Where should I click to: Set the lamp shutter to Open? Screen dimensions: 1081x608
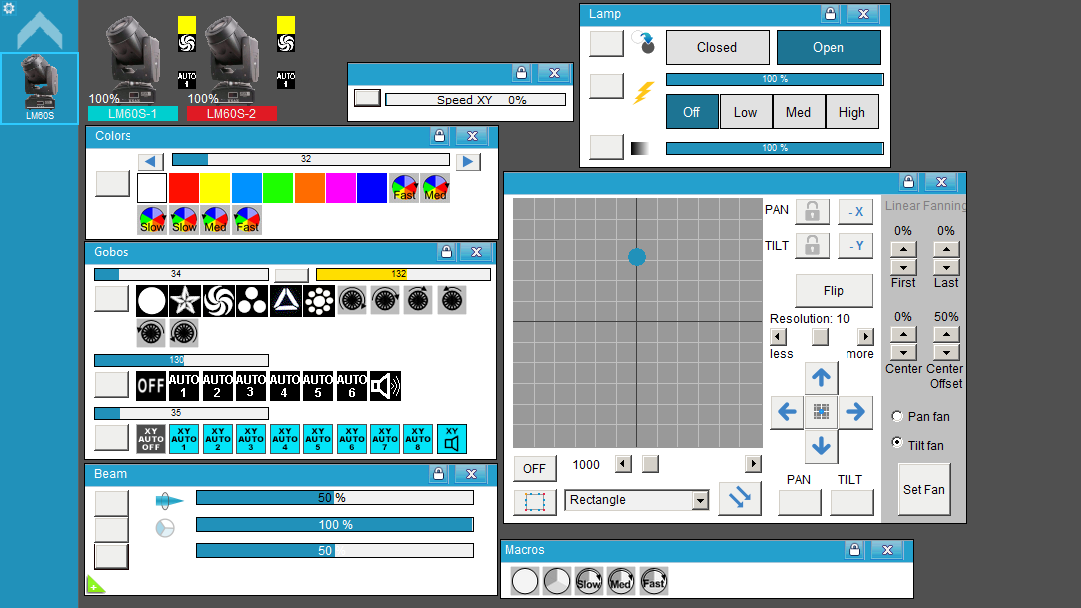pyautogui.click(x=828, y=48)
